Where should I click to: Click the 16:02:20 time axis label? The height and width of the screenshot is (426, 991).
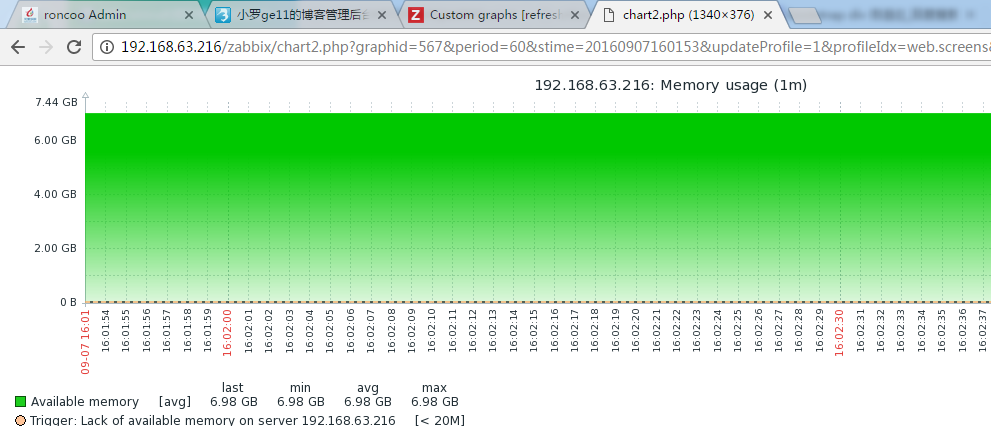click(636, 329)
